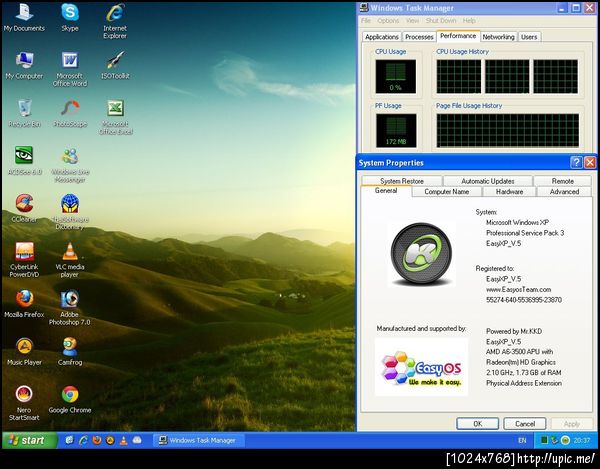Switch to the Networking tab
This screenshot has width=600, height=469.
[x=498, y=37]
